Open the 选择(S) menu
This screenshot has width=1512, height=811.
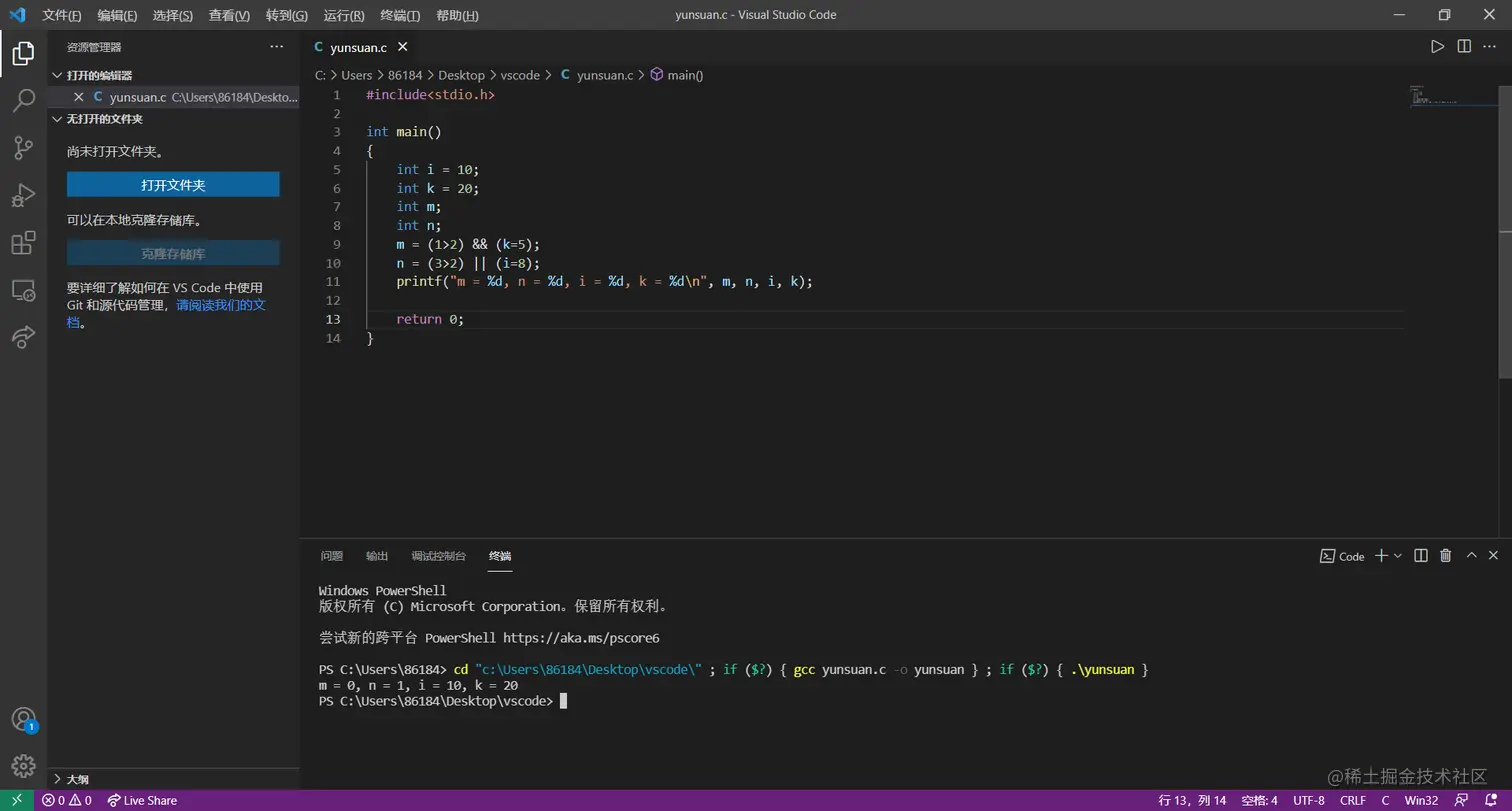173,15
